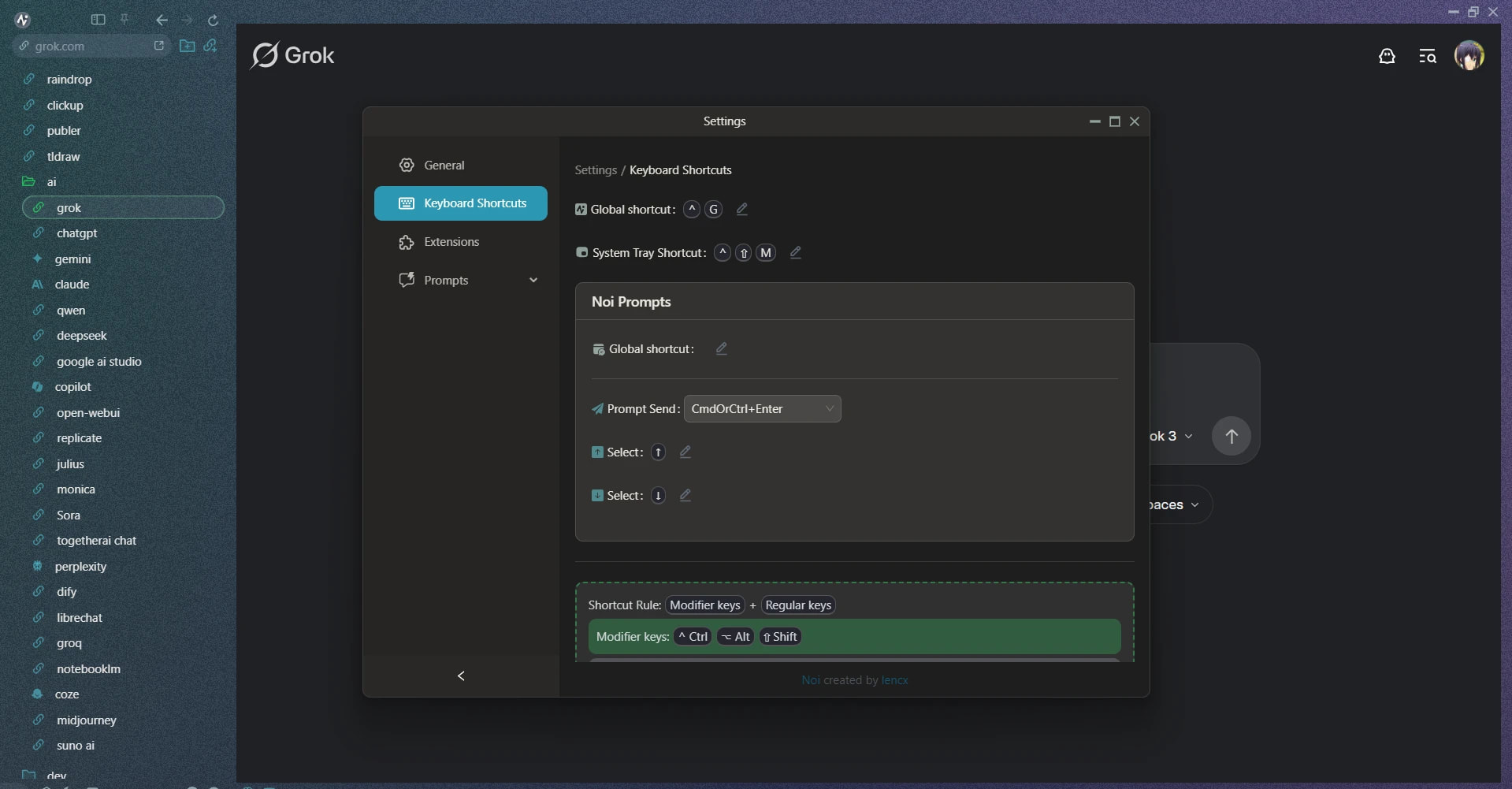
Task: Expand the dev folder in the sidebar
Action: [x=56, y=776]
